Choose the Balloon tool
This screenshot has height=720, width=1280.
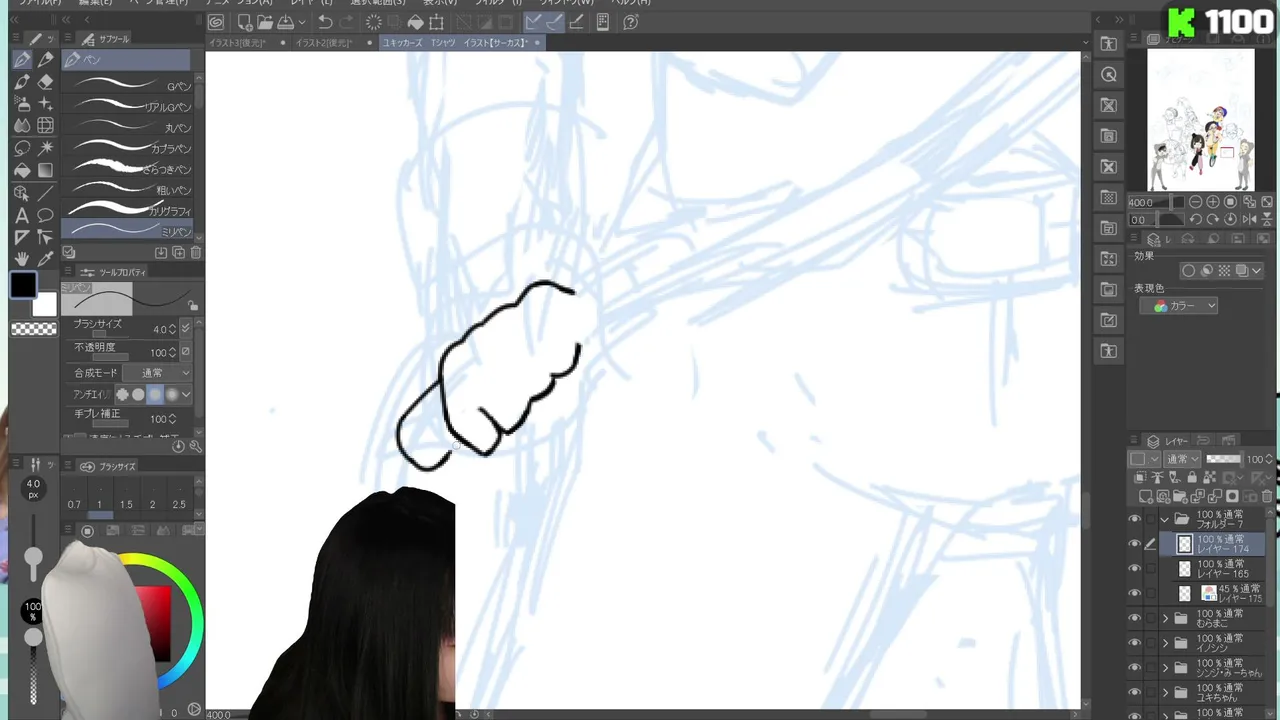[x=45, y=215]
